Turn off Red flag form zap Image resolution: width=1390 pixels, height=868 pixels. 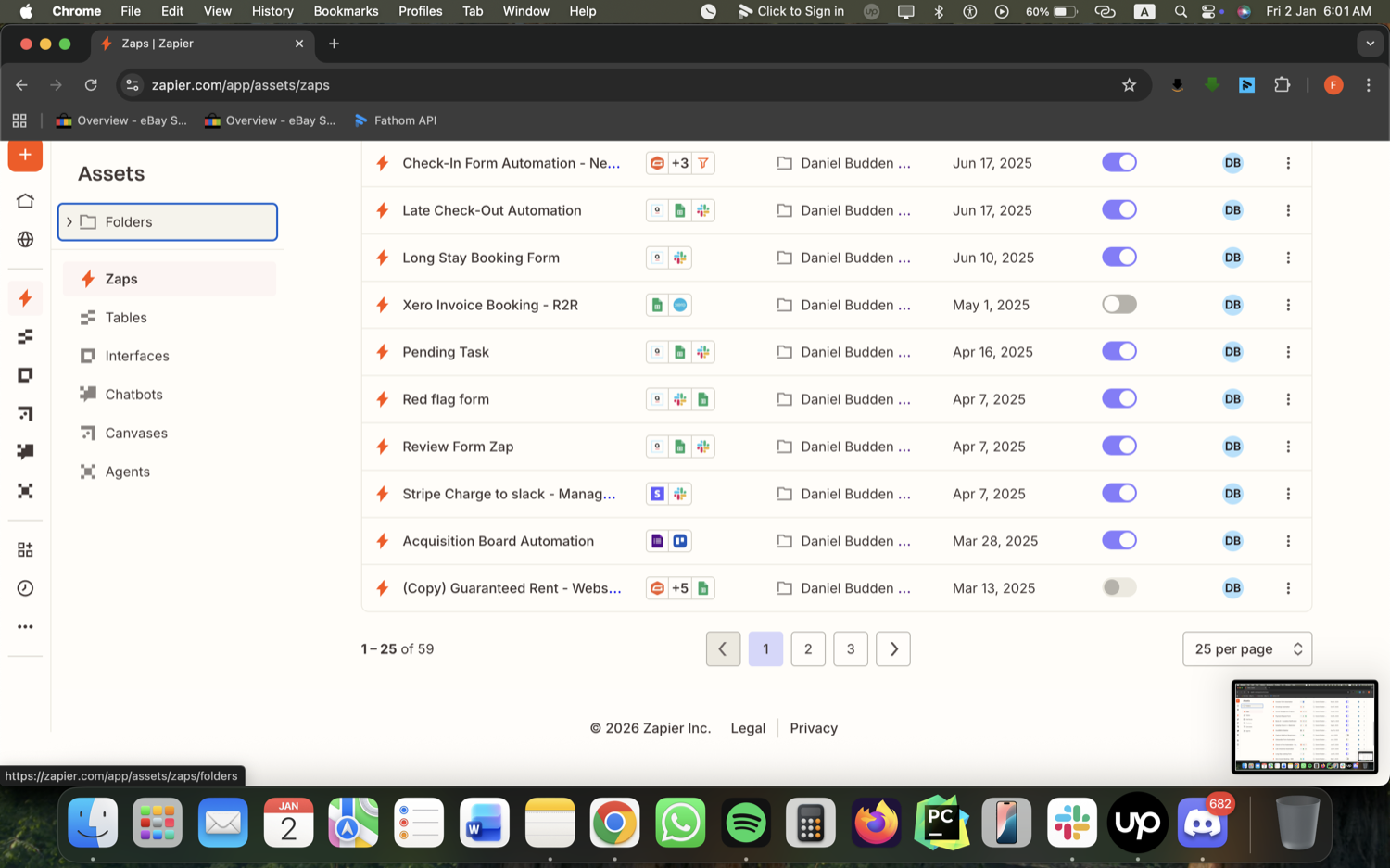point(1119,398)
